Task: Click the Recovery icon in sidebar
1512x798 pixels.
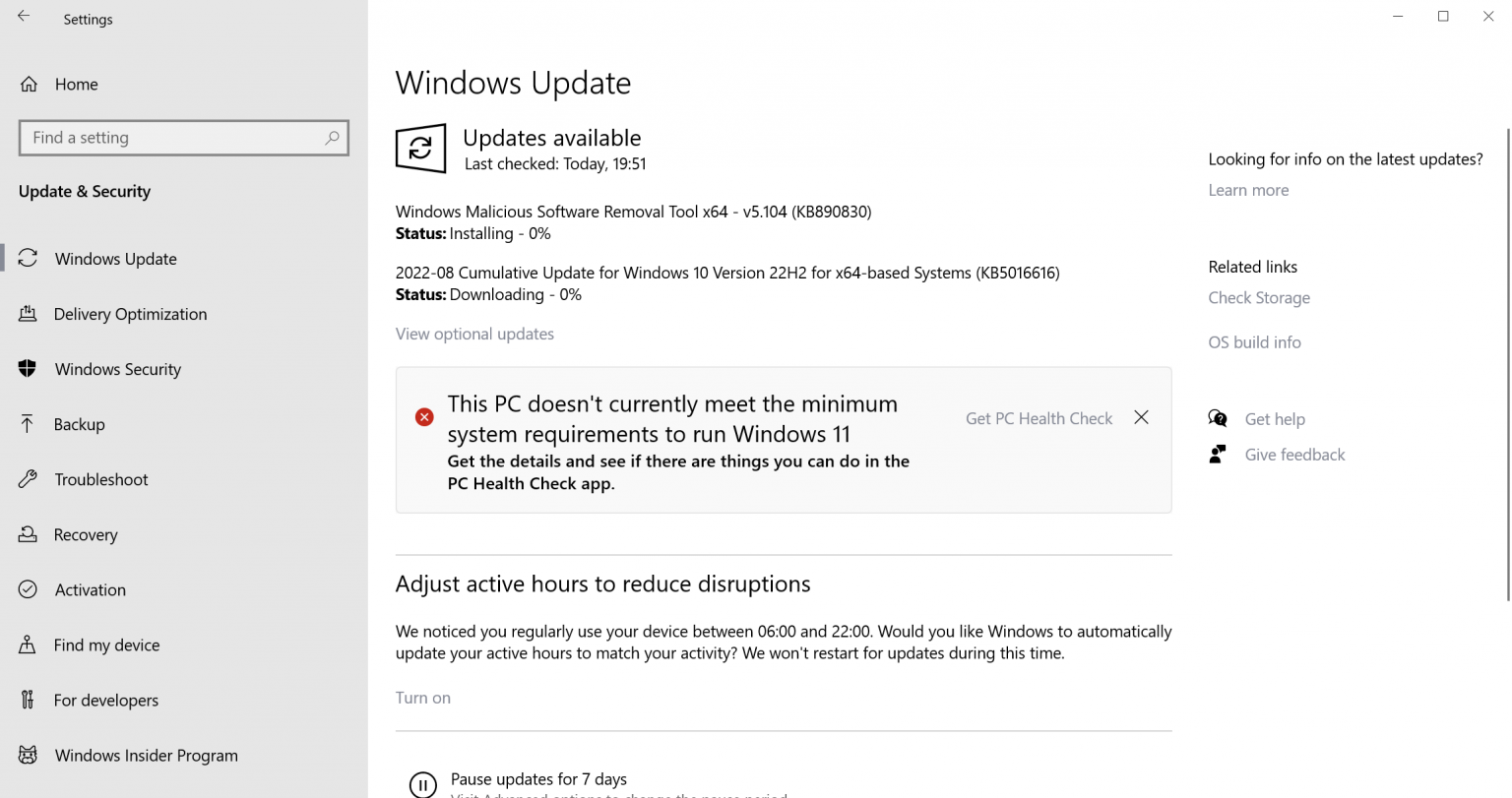Action: 30,534
